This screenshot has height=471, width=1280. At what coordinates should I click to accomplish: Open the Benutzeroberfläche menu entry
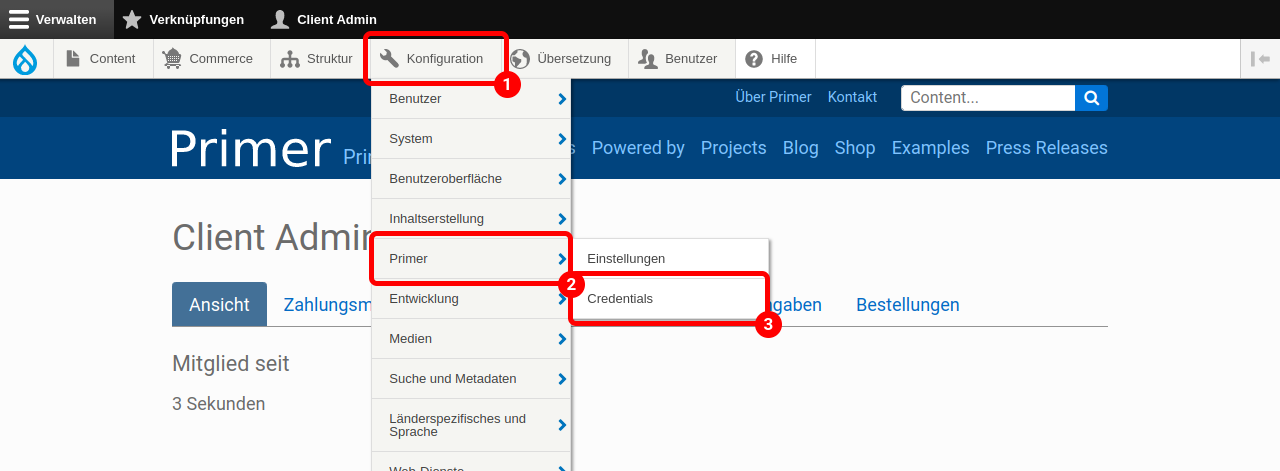tap(471, 178)
